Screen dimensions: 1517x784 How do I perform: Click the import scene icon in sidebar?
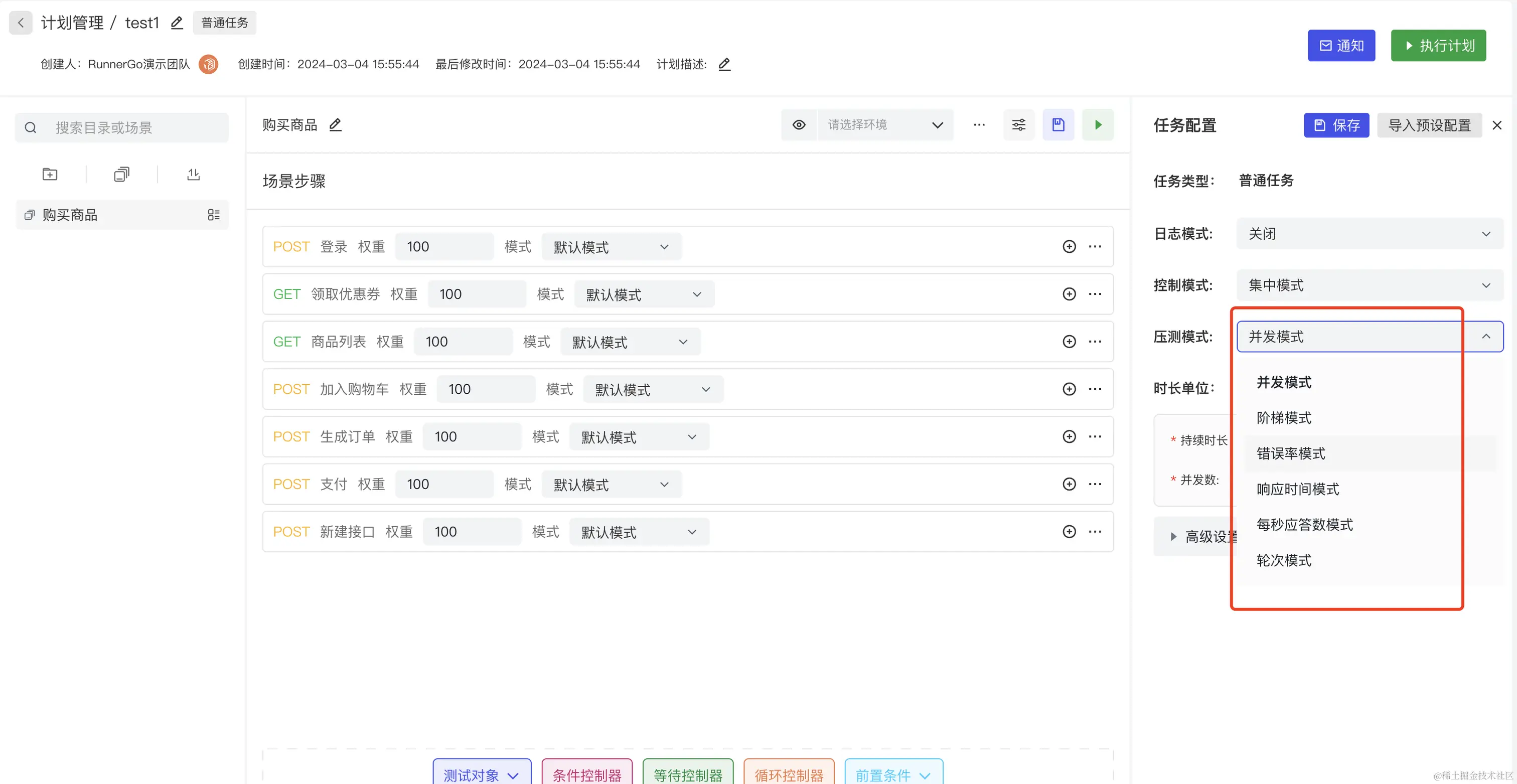(x=193, y=175)
